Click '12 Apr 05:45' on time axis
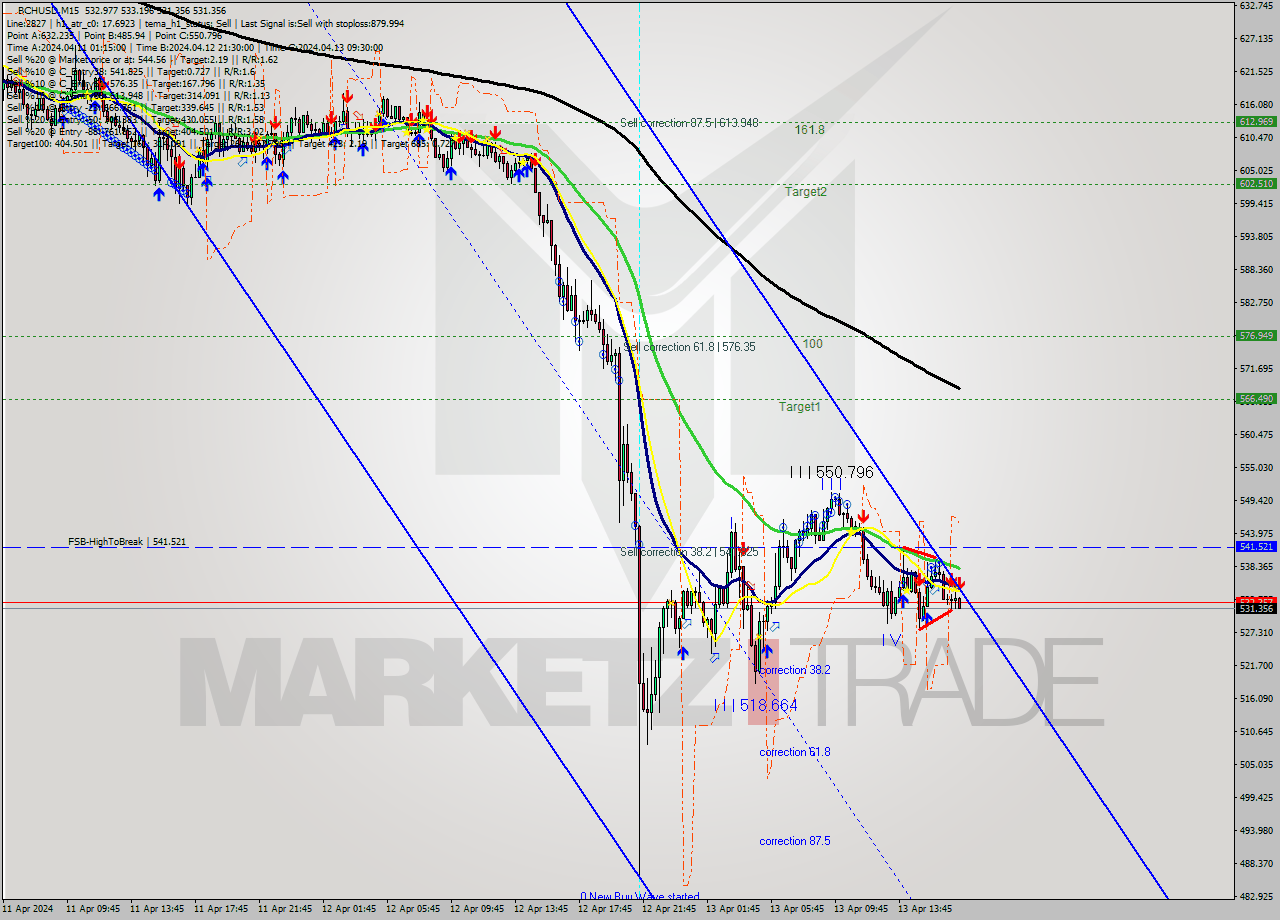This screenshot has height=920, width=1280. tap(413, 910)
